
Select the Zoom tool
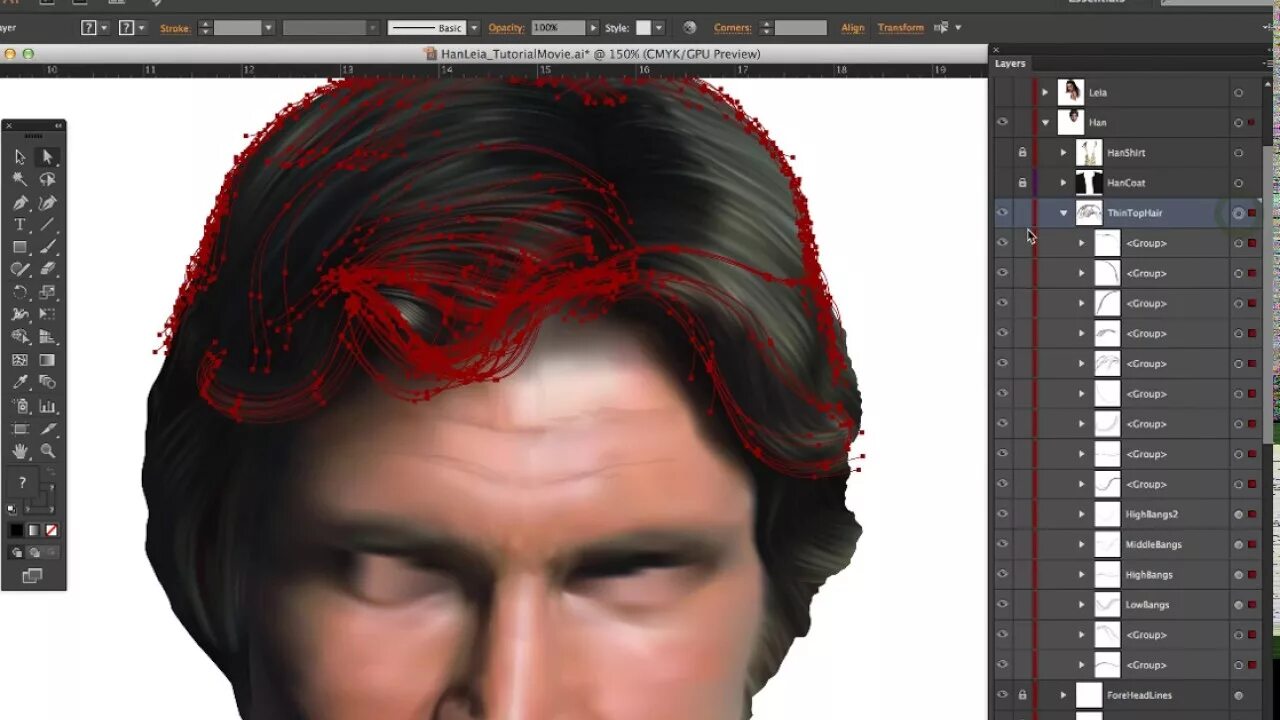[x=47, y=451]
